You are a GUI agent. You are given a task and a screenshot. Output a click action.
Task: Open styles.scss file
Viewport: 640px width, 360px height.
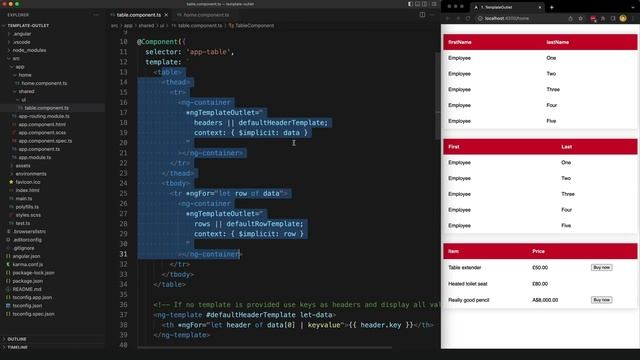coord(28,215)
